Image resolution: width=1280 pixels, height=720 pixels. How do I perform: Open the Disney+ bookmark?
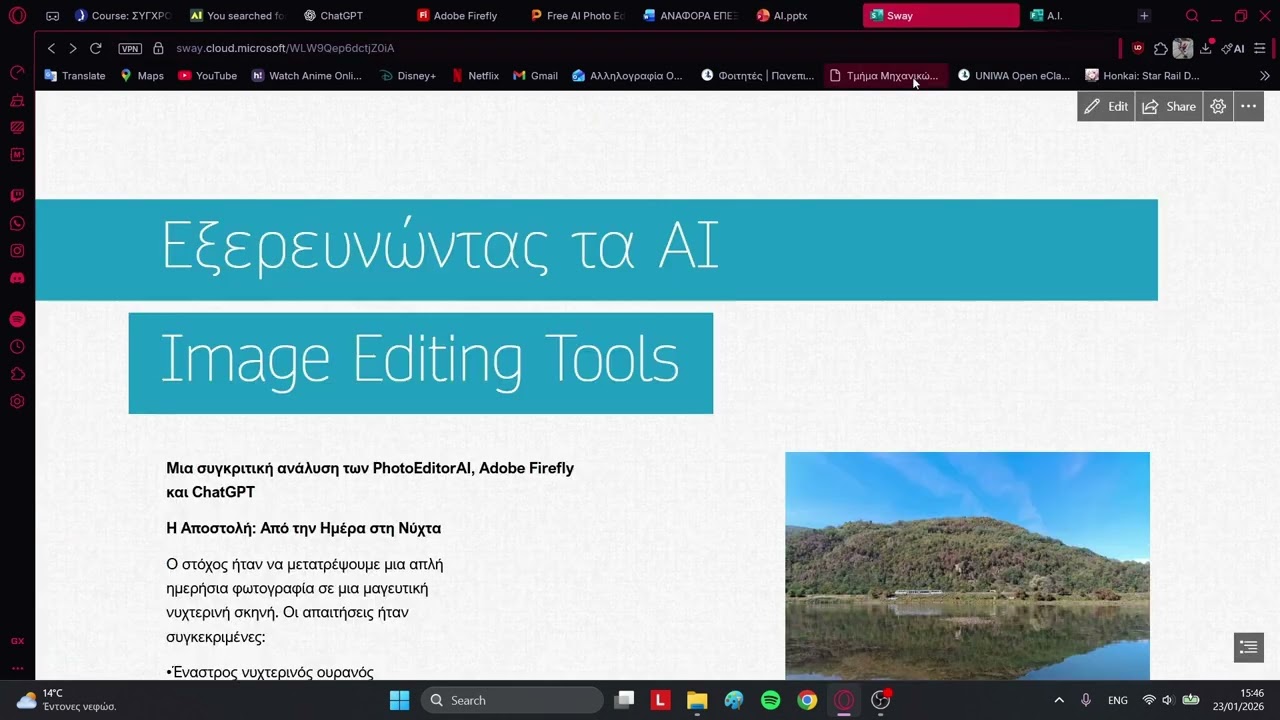click(408, 76)
